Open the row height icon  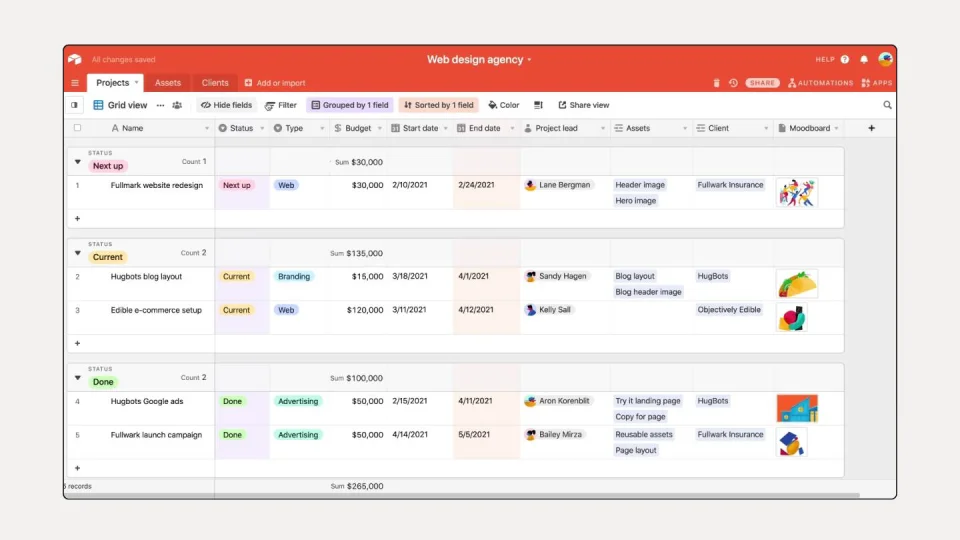point(538,105)
